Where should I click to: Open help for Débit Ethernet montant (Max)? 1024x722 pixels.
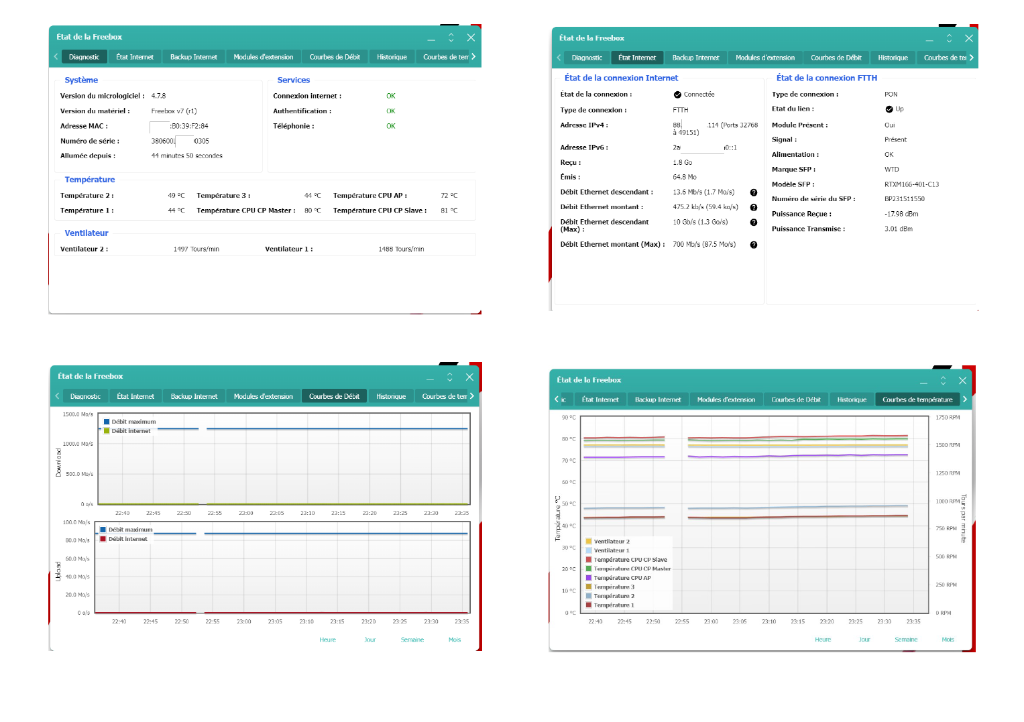tap(753, 245)
